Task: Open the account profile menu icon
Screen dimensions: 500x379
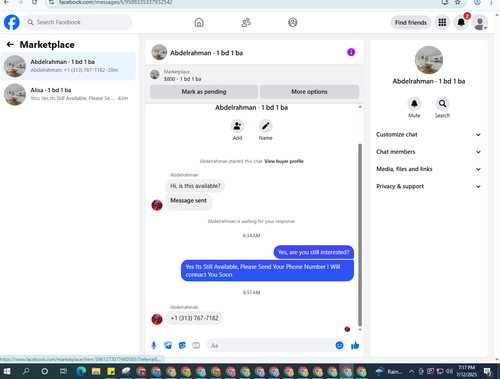Action: pyautogui.click(x=480, y=23)
